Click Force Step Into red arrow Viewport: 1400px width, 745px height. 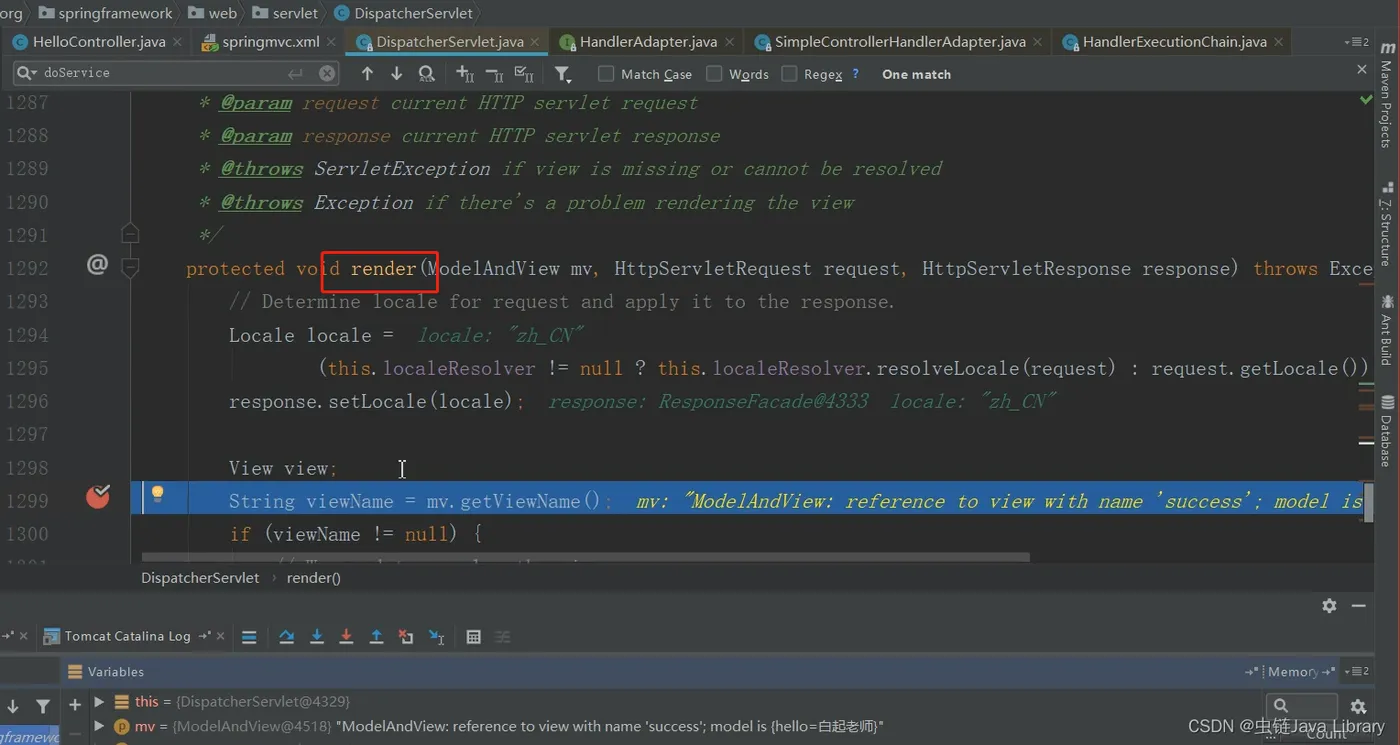[x=346, y=636]
